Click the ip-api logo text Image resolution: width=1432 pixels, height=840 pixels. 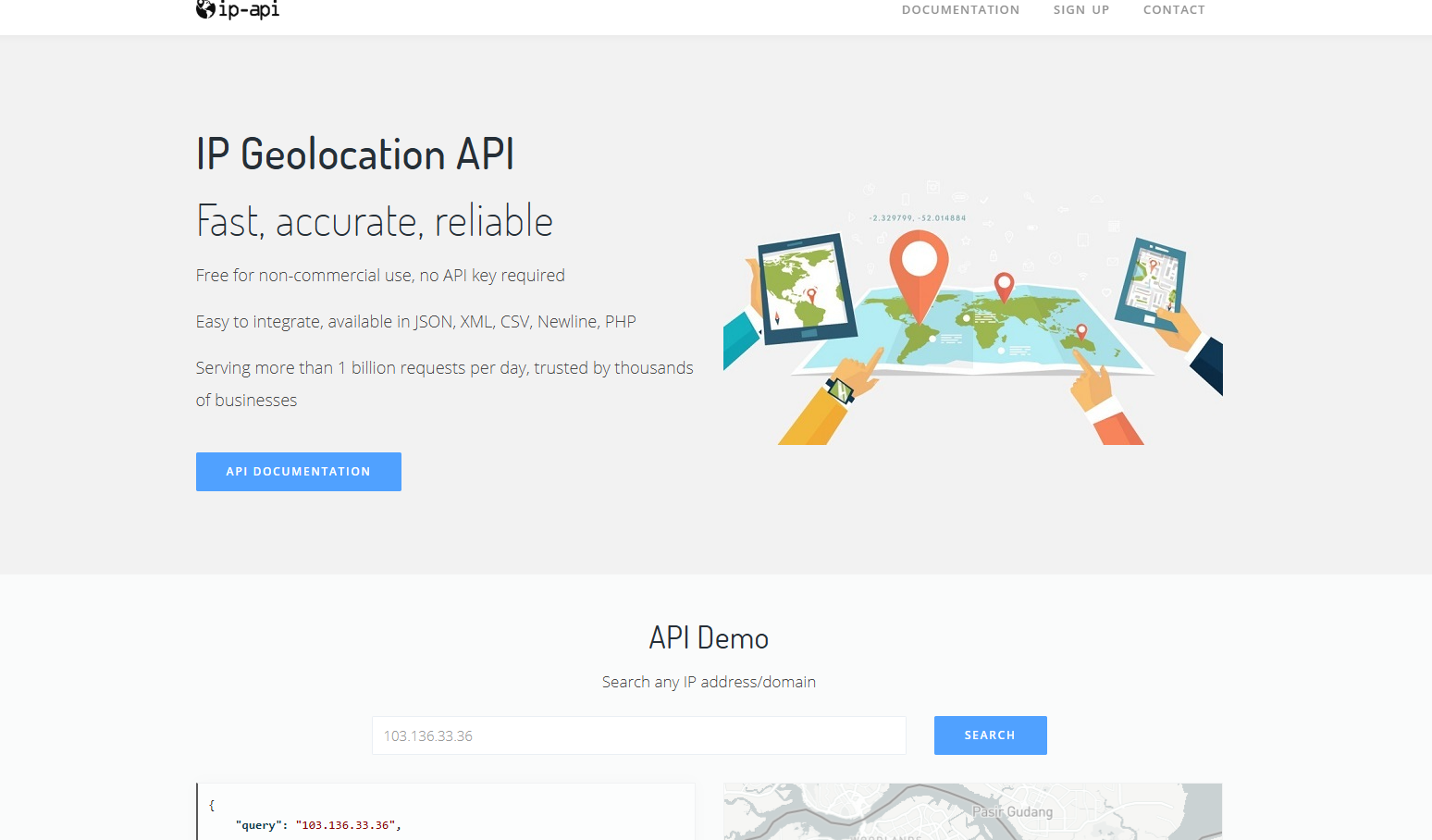[x=249, y=9]
